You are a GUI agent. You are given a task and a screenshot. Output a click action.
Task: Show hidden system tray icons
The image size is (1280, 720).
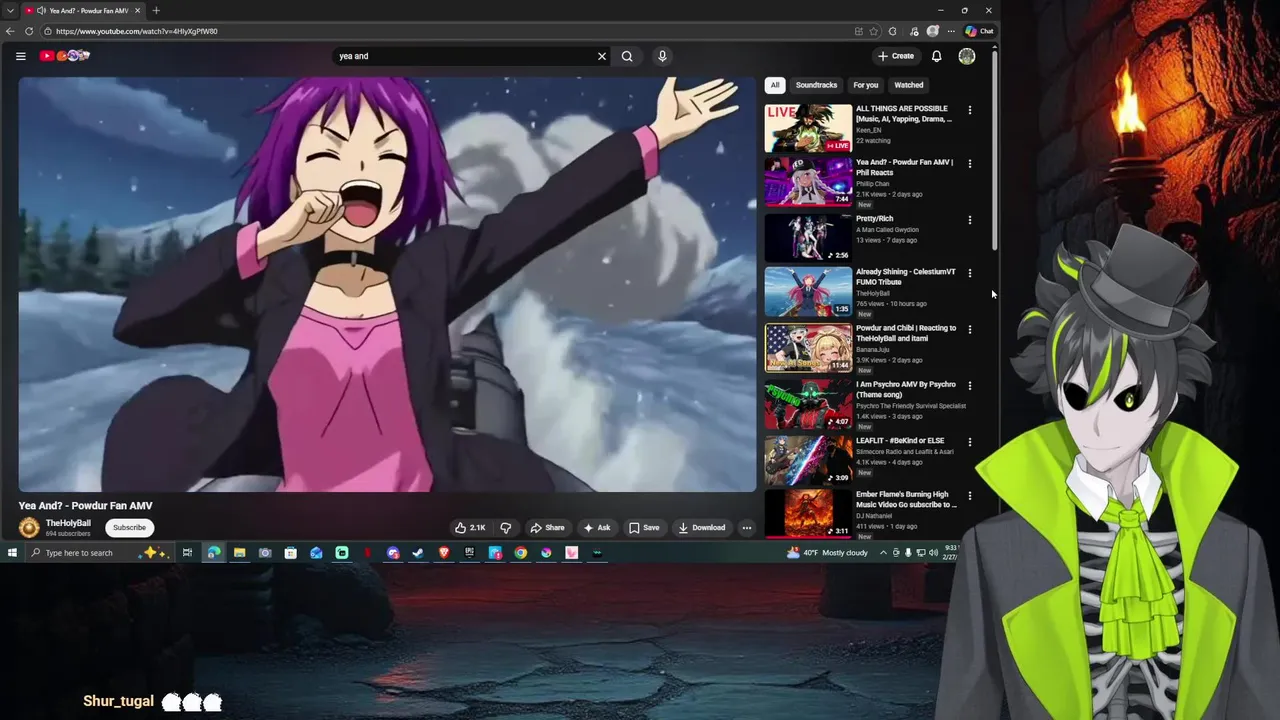tap(883, 552)
